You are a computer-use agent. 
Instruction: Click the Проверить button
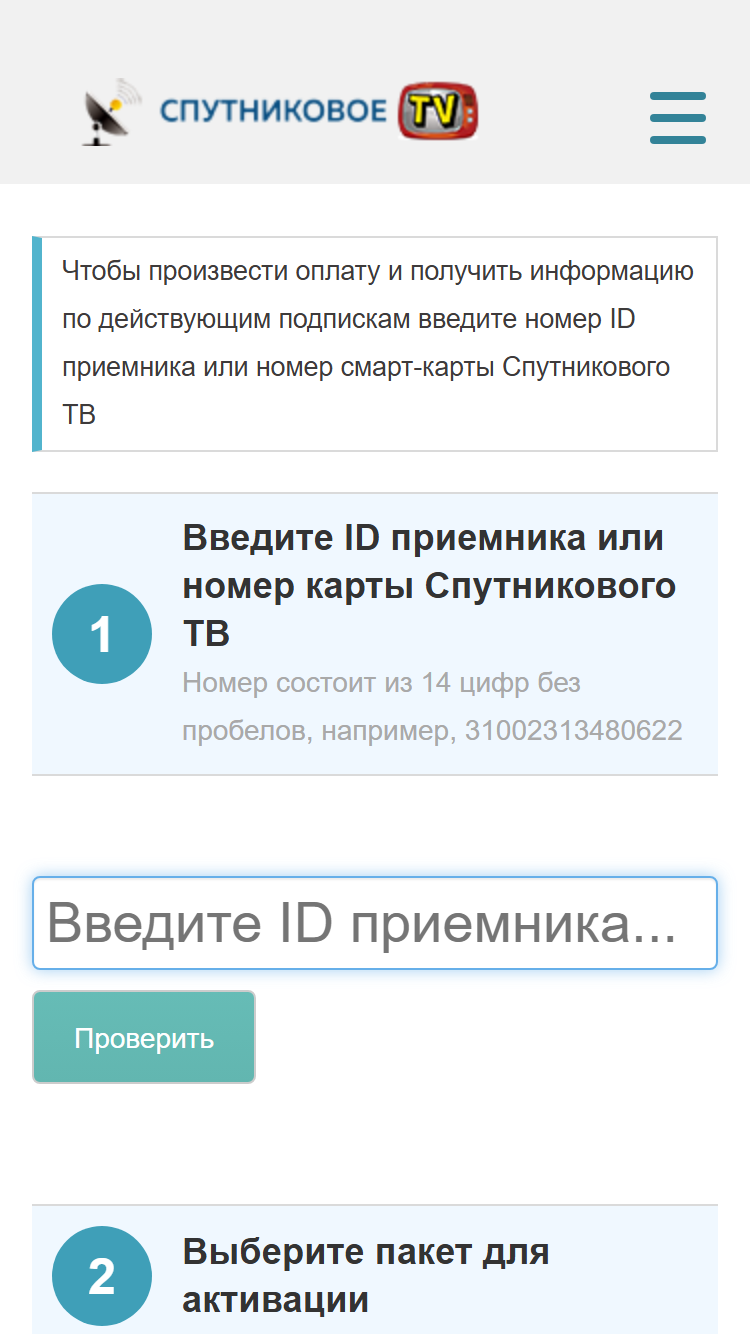(144, 1037)
